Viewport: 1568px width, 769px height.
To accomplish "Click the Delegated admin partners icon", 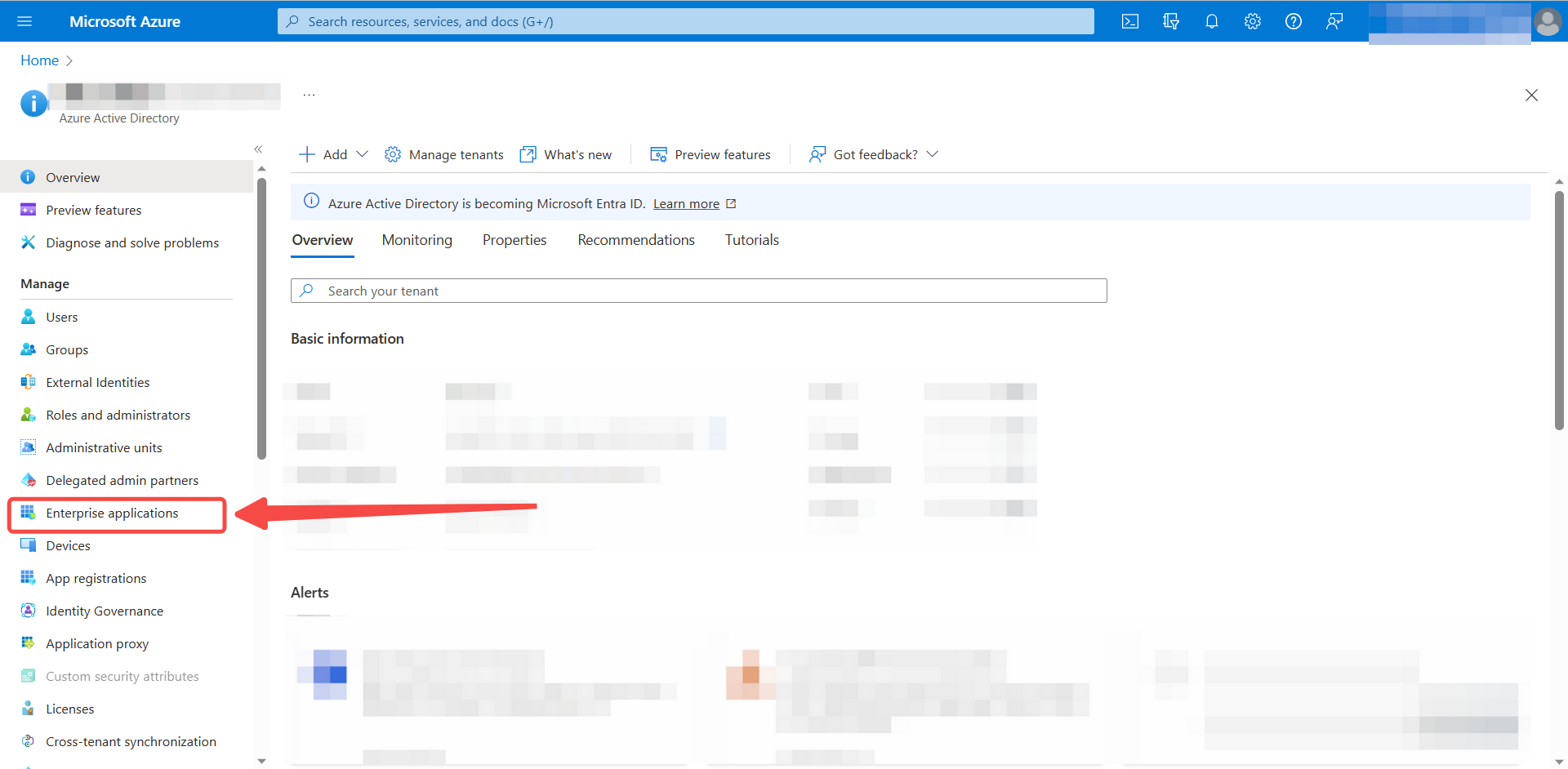I will click(x=29, y=480).
